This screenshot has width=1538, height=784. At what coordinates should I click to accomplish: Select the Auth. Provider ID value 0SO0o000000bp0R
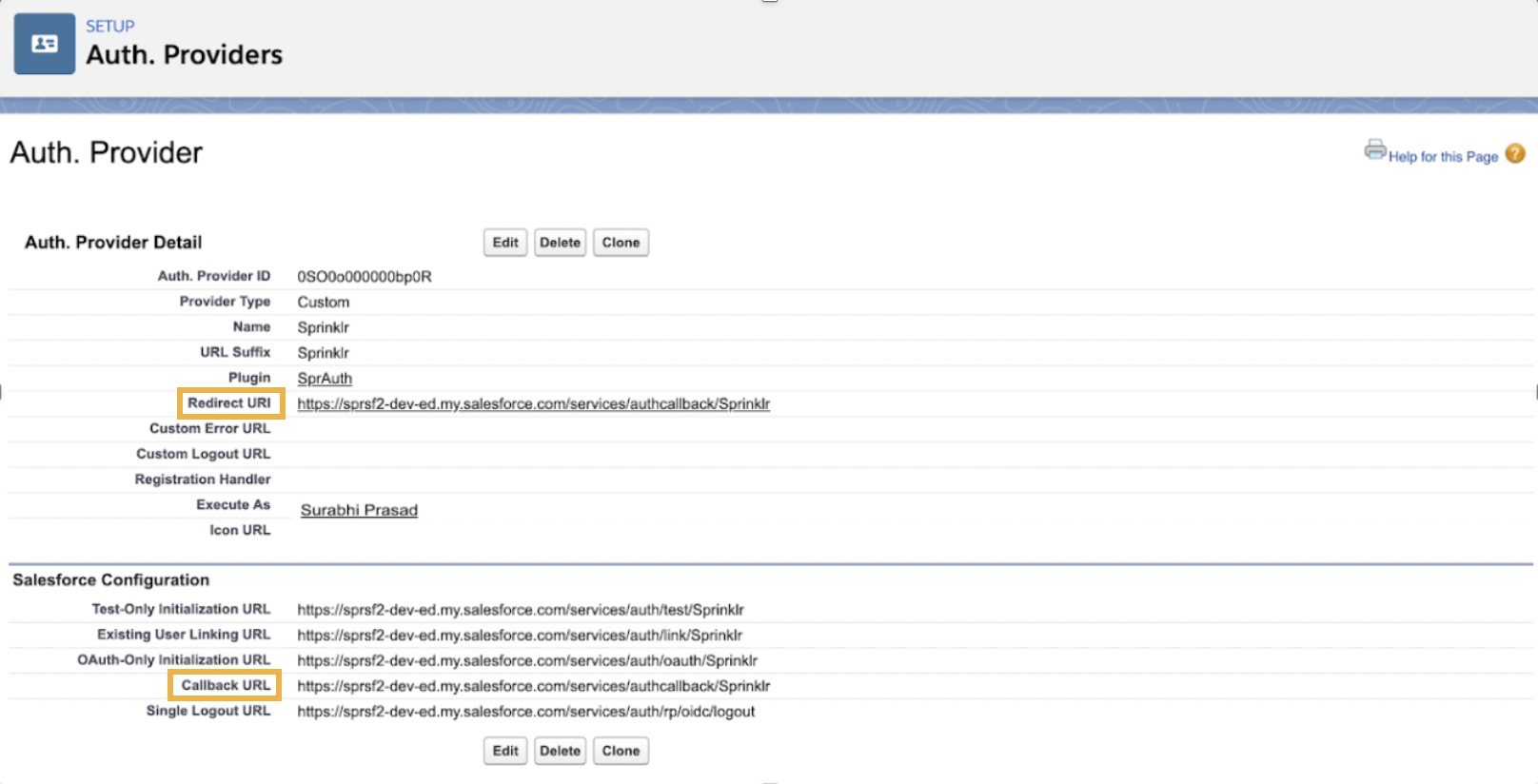[365, 277]
